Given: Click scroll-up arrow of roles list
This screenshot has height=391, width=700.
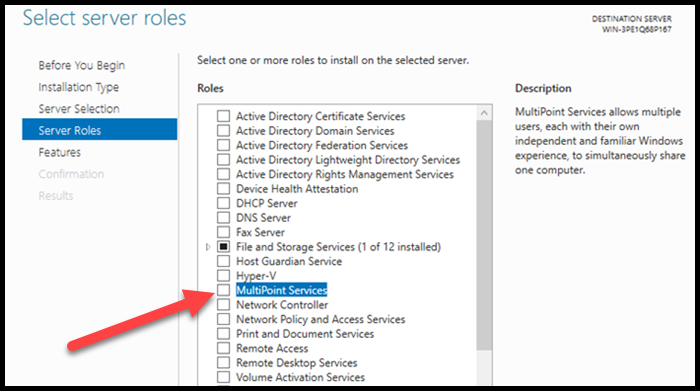Looking at the screenshot, I should click(x=484, y=113).
